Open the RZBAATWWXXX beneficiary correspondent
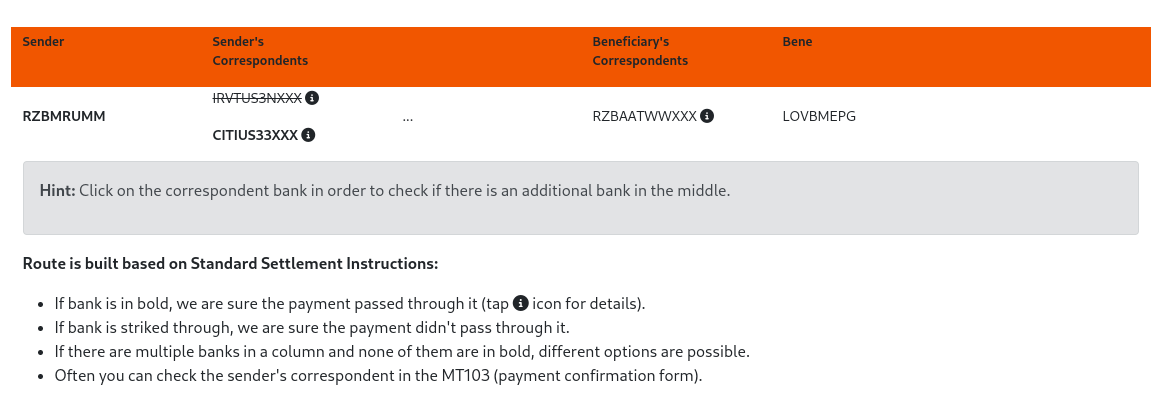 pyautogui.click(x=644, y=116)
